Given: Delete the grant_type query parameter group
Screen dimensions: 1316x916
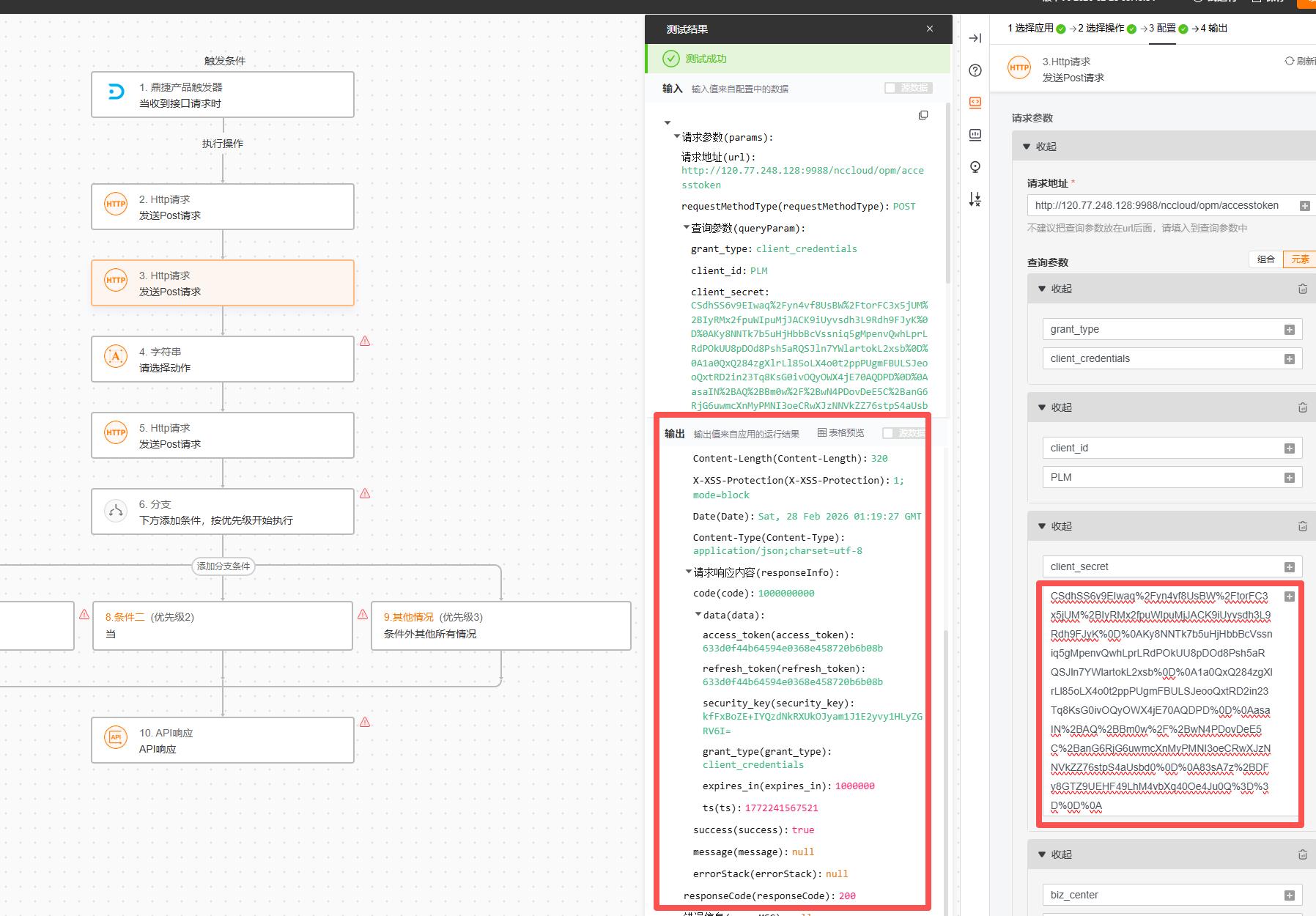Looking at the screenshot, I should point(1302,289).
